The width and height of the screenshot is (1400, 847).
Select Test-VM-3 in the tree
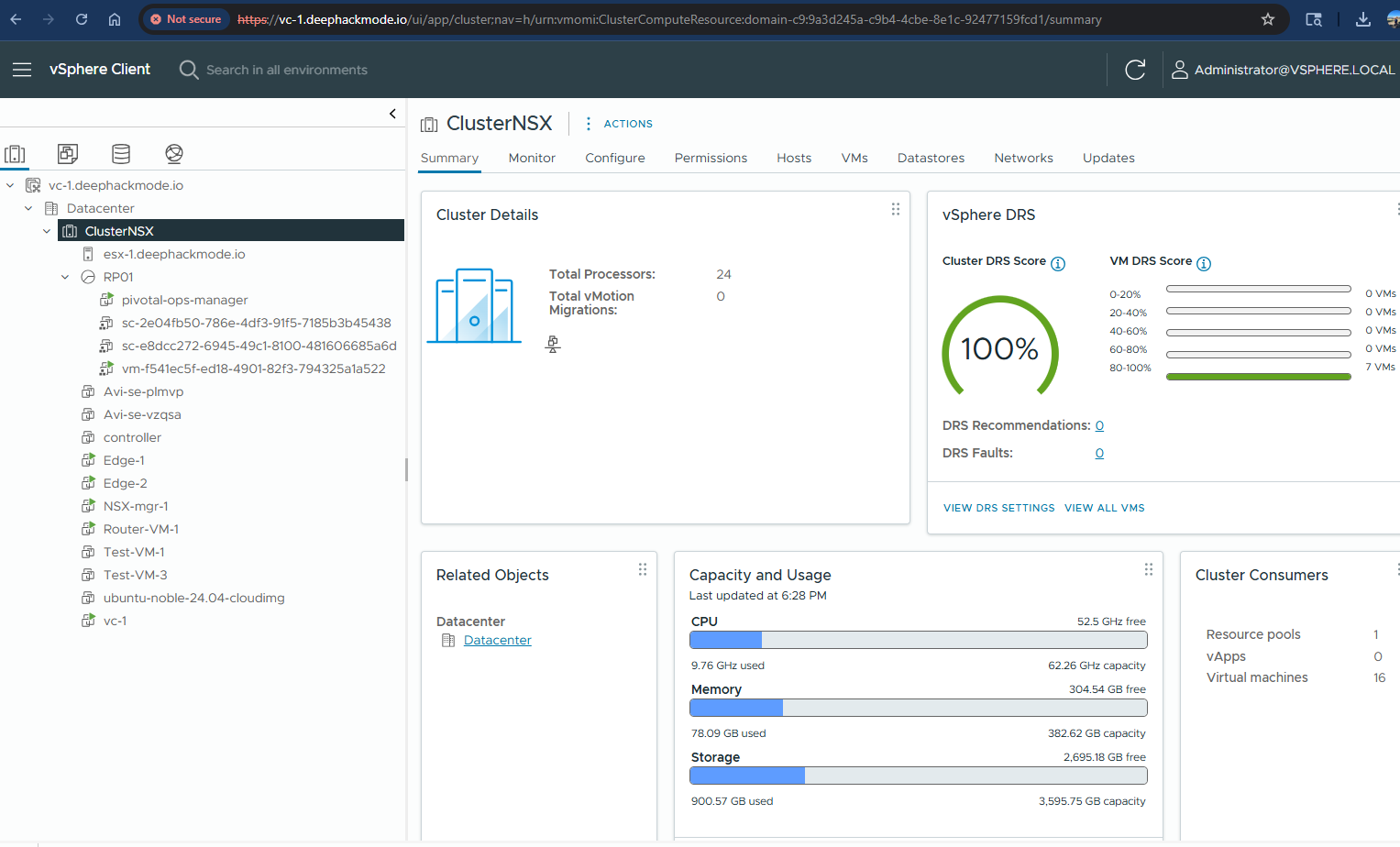click(135, 575)
